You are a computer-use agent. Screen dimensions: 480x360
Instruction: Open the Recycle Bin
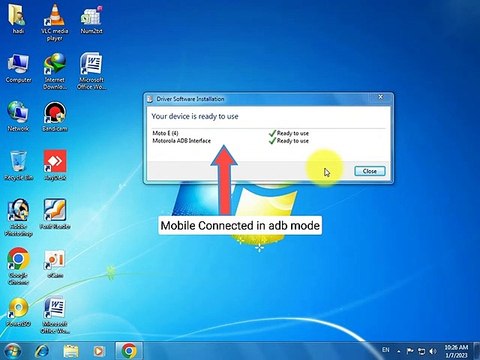click(x=19, y=166)
